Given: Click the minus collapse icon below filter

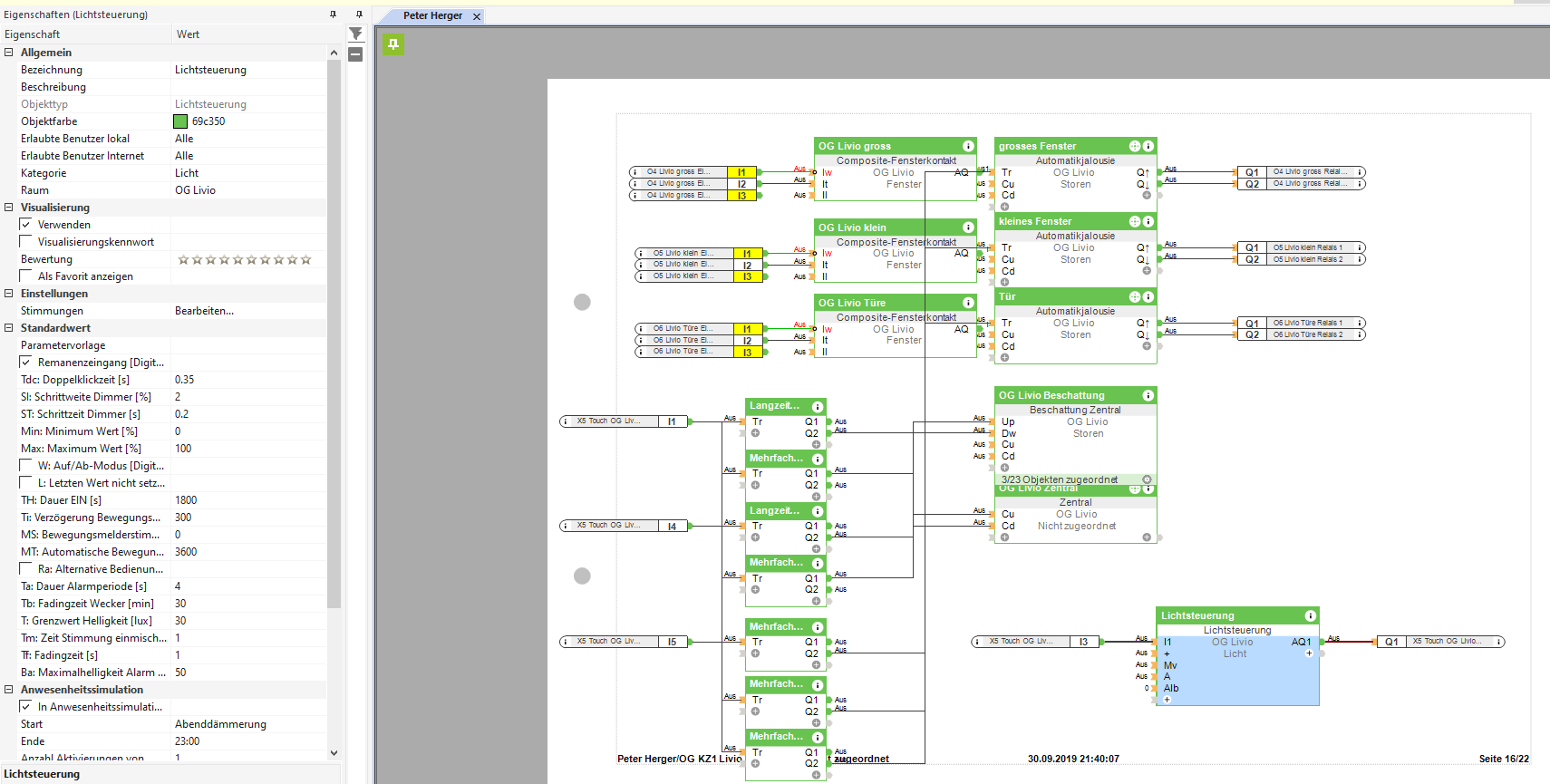Looking at the screenshot, I should (356, 54).
